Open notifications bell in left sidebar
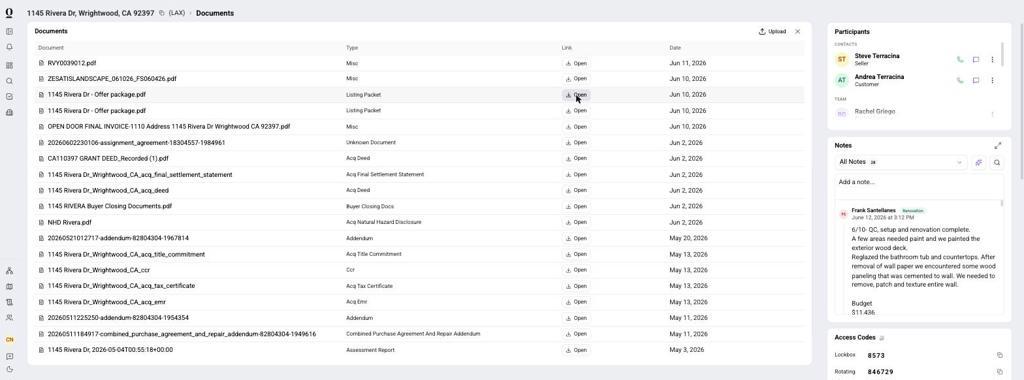Screen dimensions: 1024x380 pos(9,47)
